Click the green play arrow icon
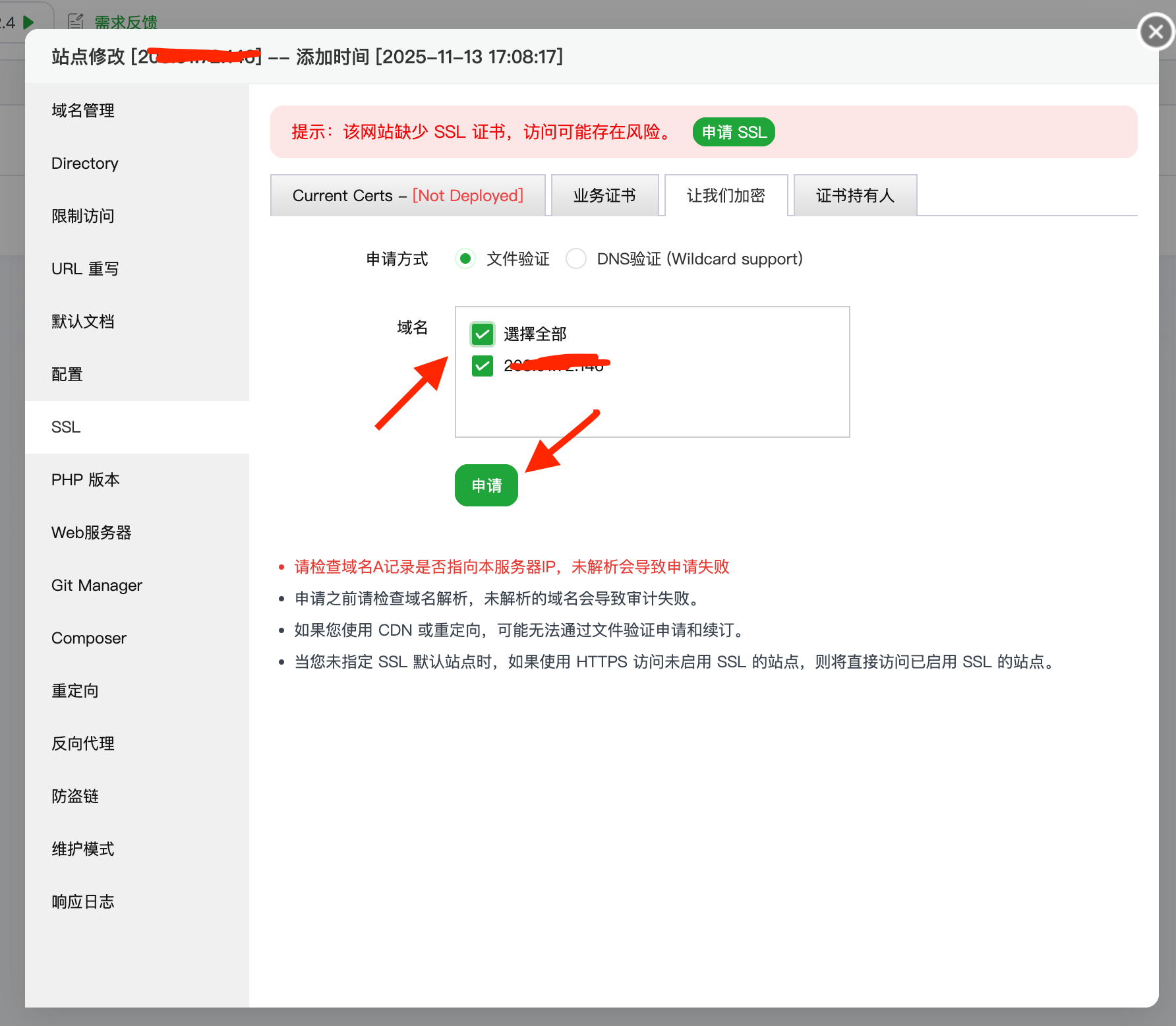Screen dimensions: 1176x1026 [x=28, y=22]
